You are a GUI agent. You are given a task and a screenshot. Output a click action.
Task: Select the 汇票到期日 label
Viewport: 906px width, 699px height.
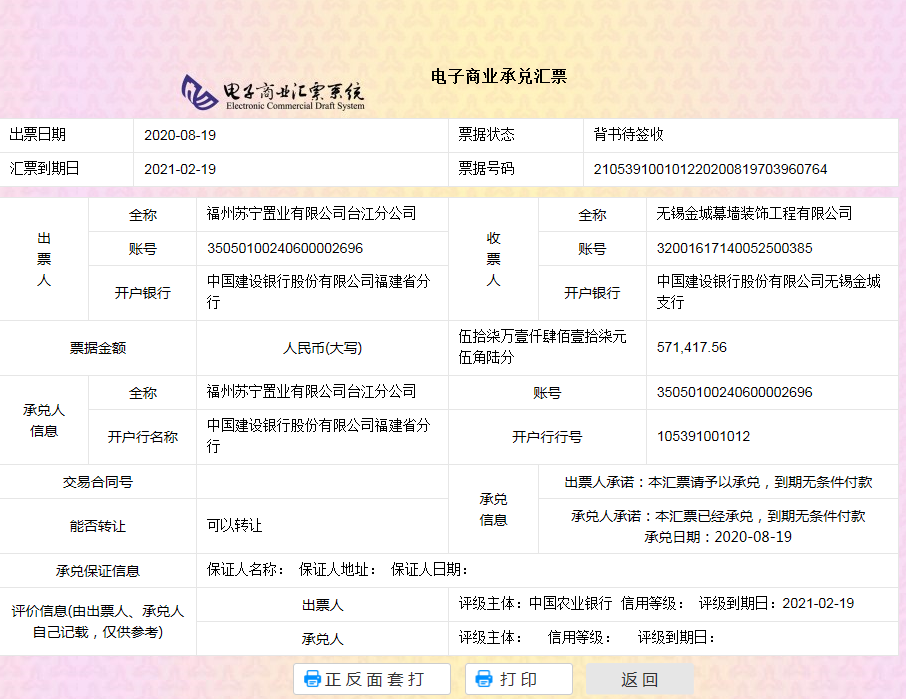[x=44, y=169]
